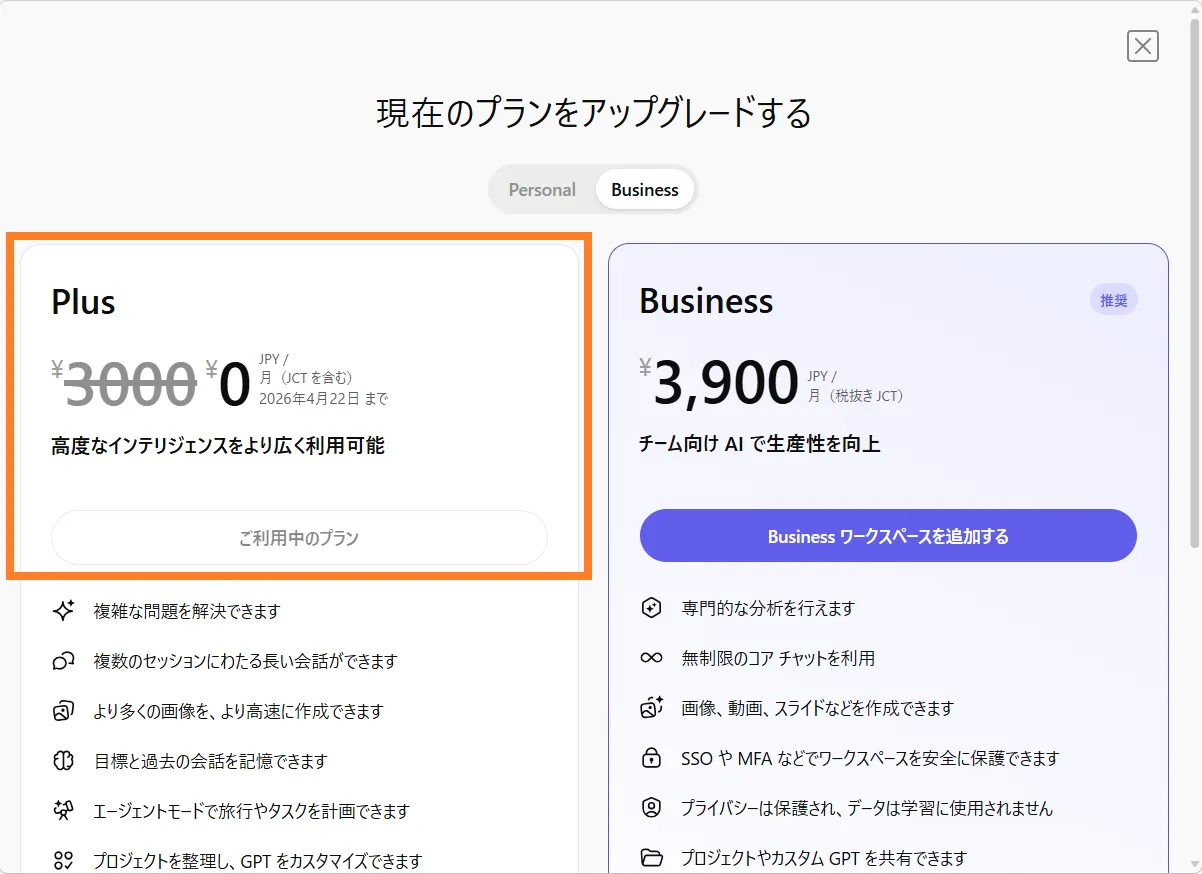Click the agent mode icon beside エージェントモード
Screen dimensions: 1202x874
pyautogui.click(x=64, y=811)
